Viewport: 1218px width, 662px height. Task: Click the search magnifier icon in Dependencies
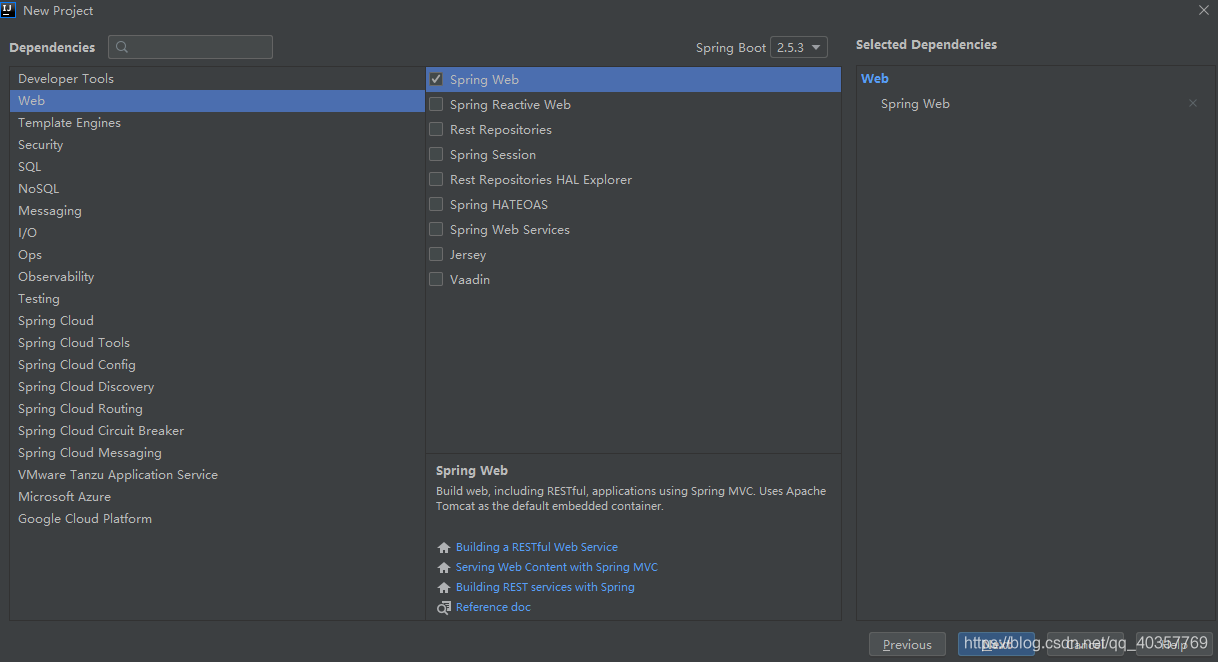(122, 47)
